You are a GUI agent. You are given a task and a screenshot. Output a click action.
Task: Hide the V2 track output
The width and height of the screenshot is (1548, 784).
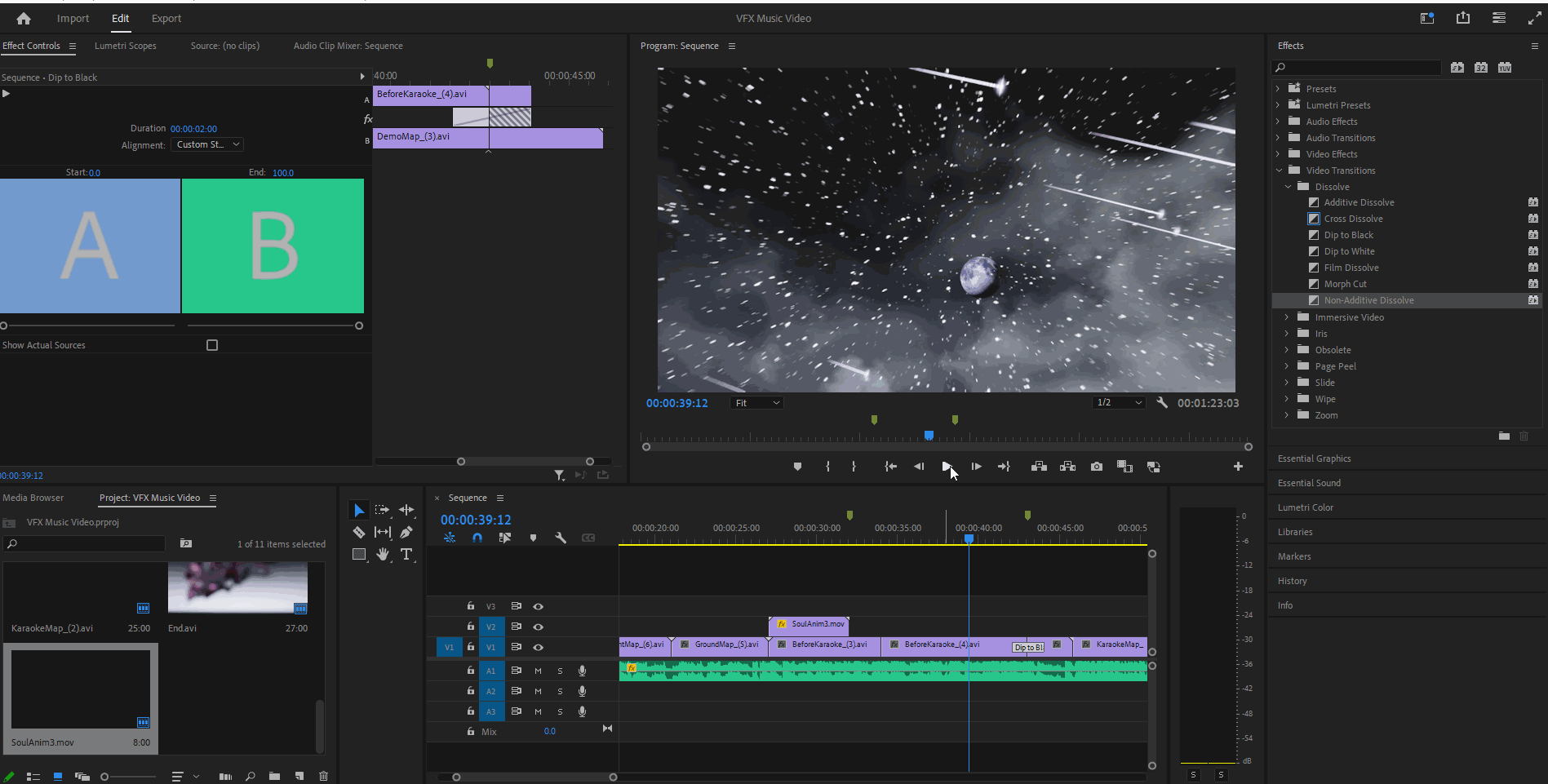pos(538,627)
